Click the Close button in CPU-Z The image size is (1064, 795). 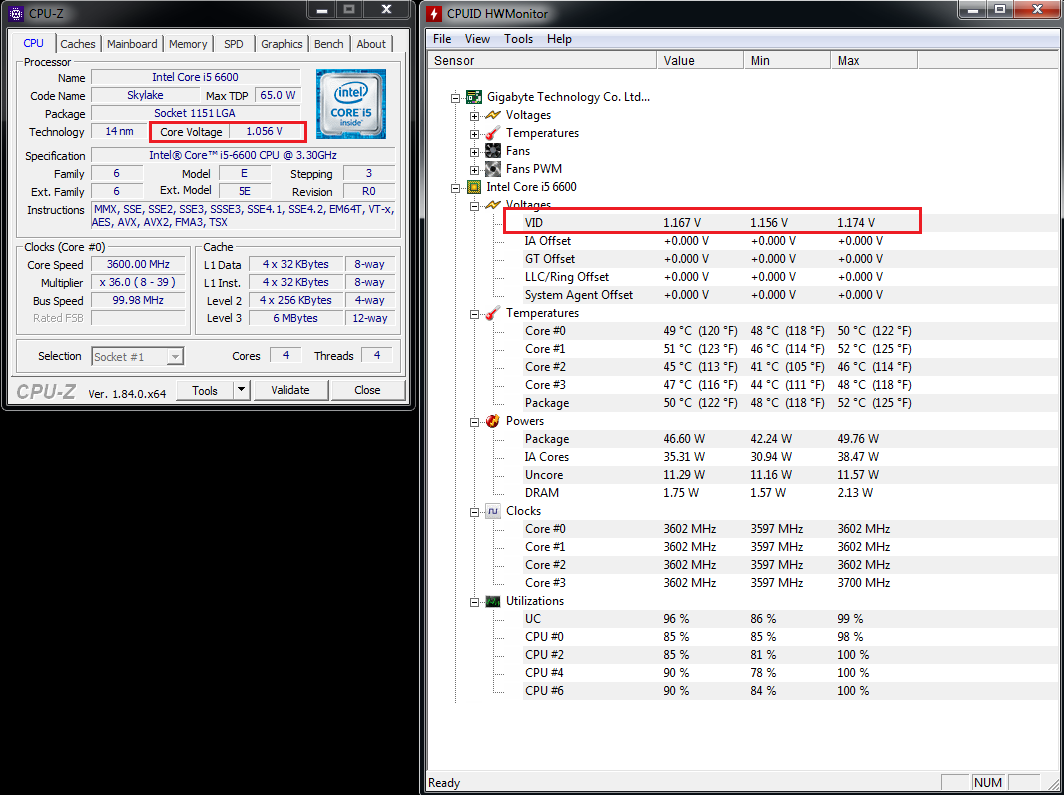[x=367, y=390]
